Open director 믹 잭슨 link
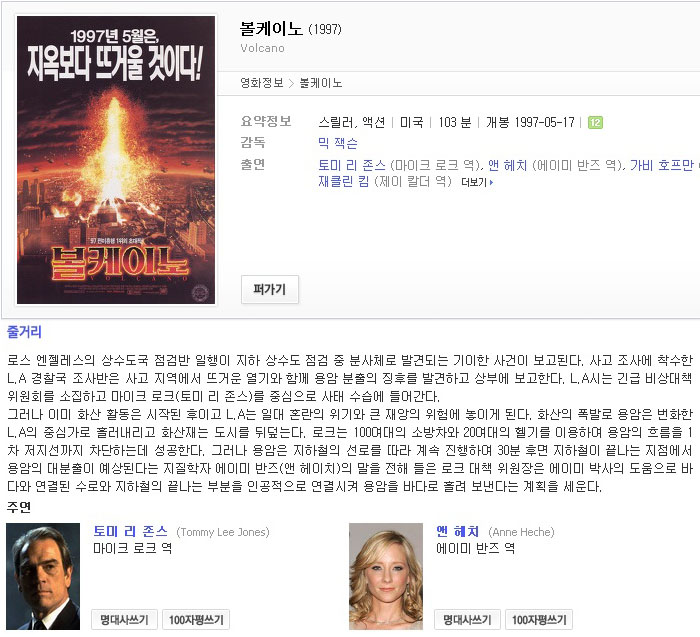 click(x=338, y=143)
